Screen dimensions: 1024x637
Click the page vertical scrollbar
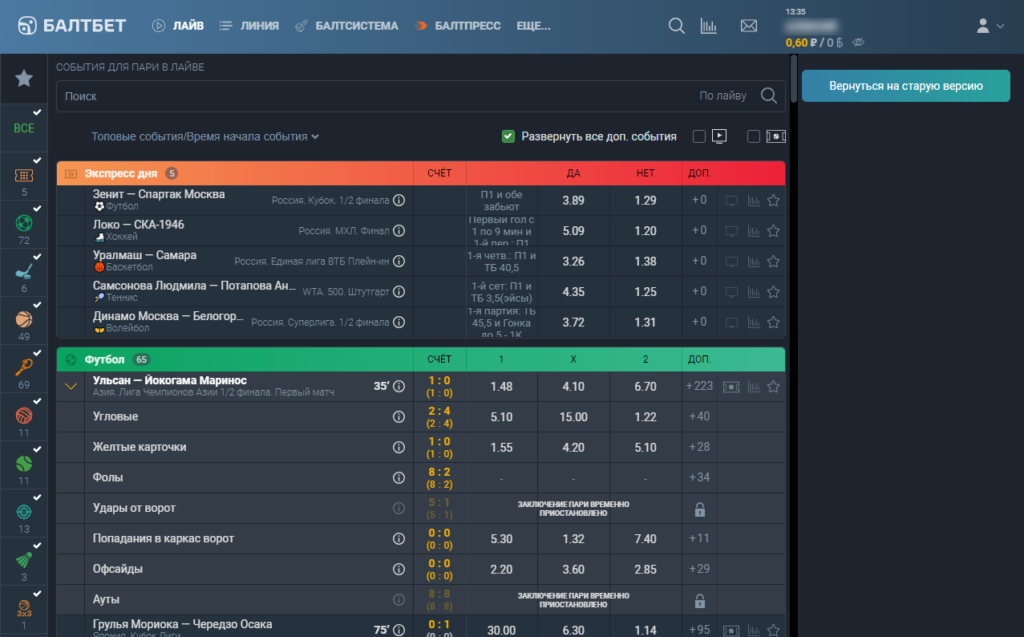click(x=793, y=78)
